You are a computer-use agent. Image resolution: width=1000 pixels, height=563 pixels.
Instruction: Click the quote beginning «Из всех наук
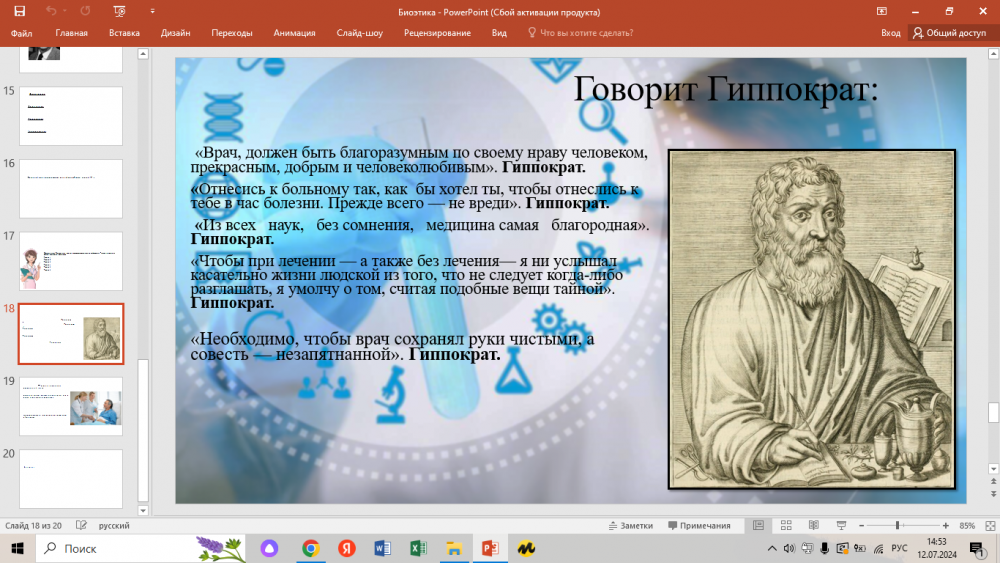[420, 231]
